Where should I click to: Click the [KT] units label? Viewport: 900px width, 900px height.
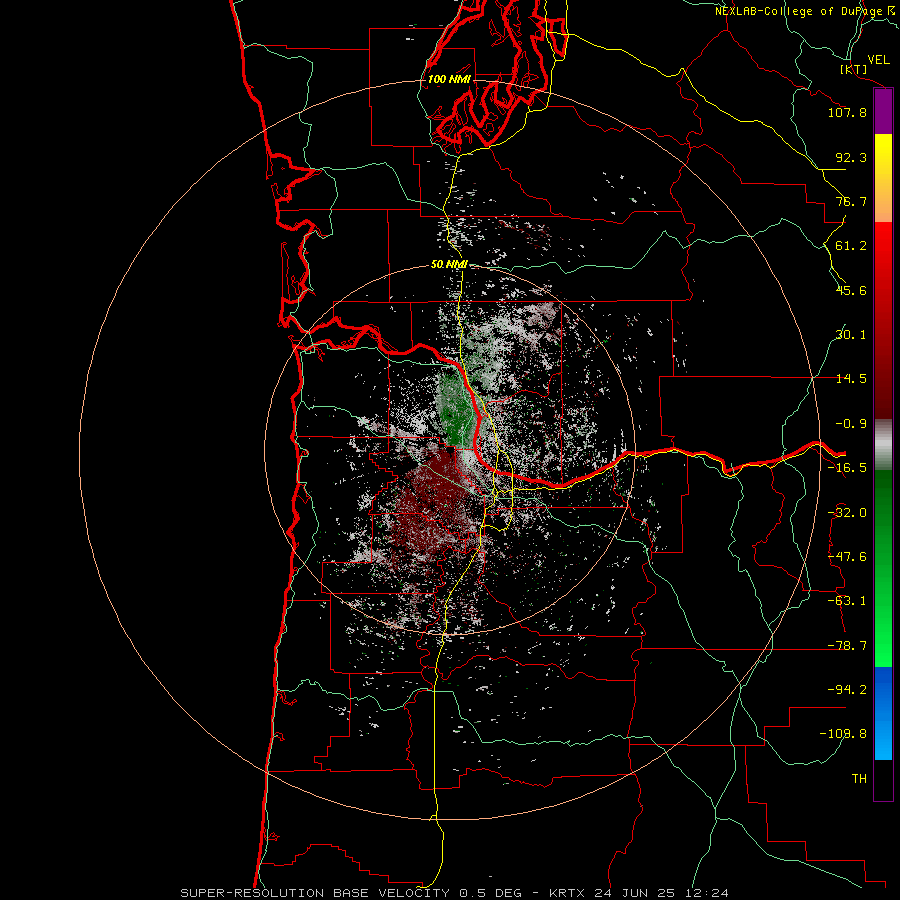coord(854,69)
